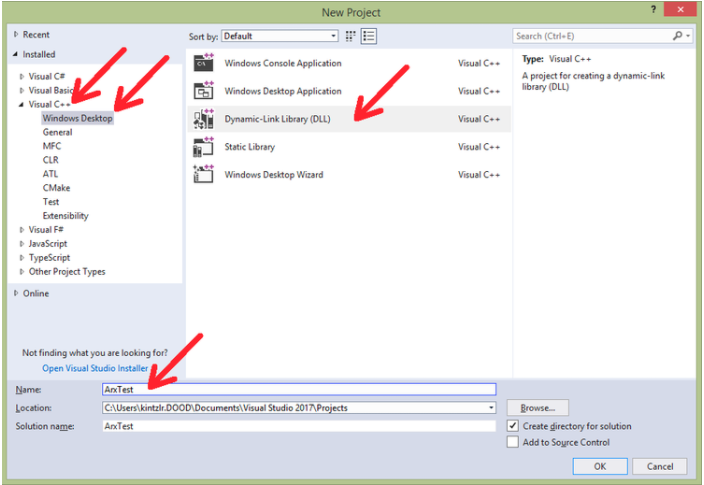Select the CMake category

pyautogui.click(x=56, y=188)
